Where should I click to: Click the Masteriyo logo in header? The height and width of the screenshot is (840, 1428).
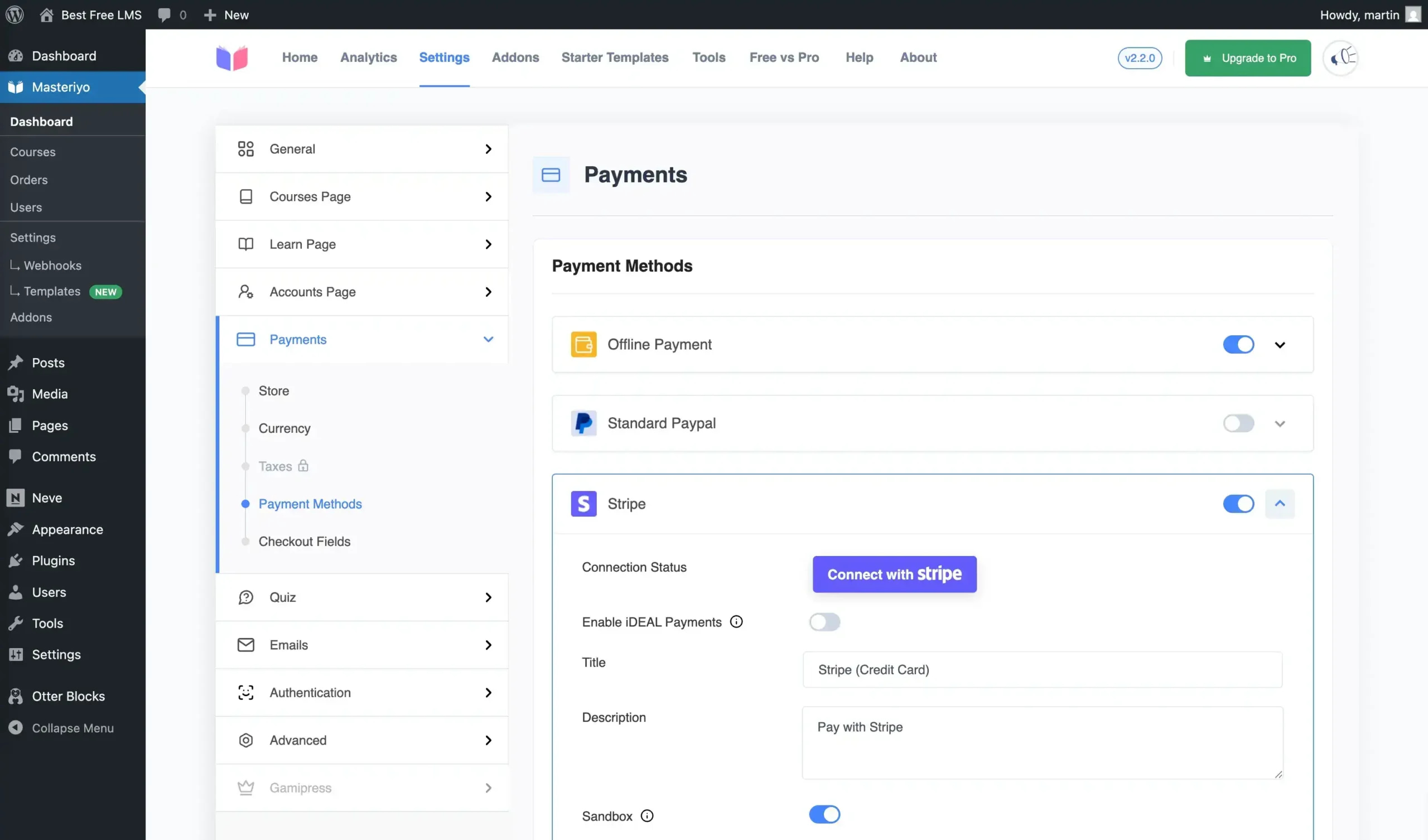click(x=231, y=57)
